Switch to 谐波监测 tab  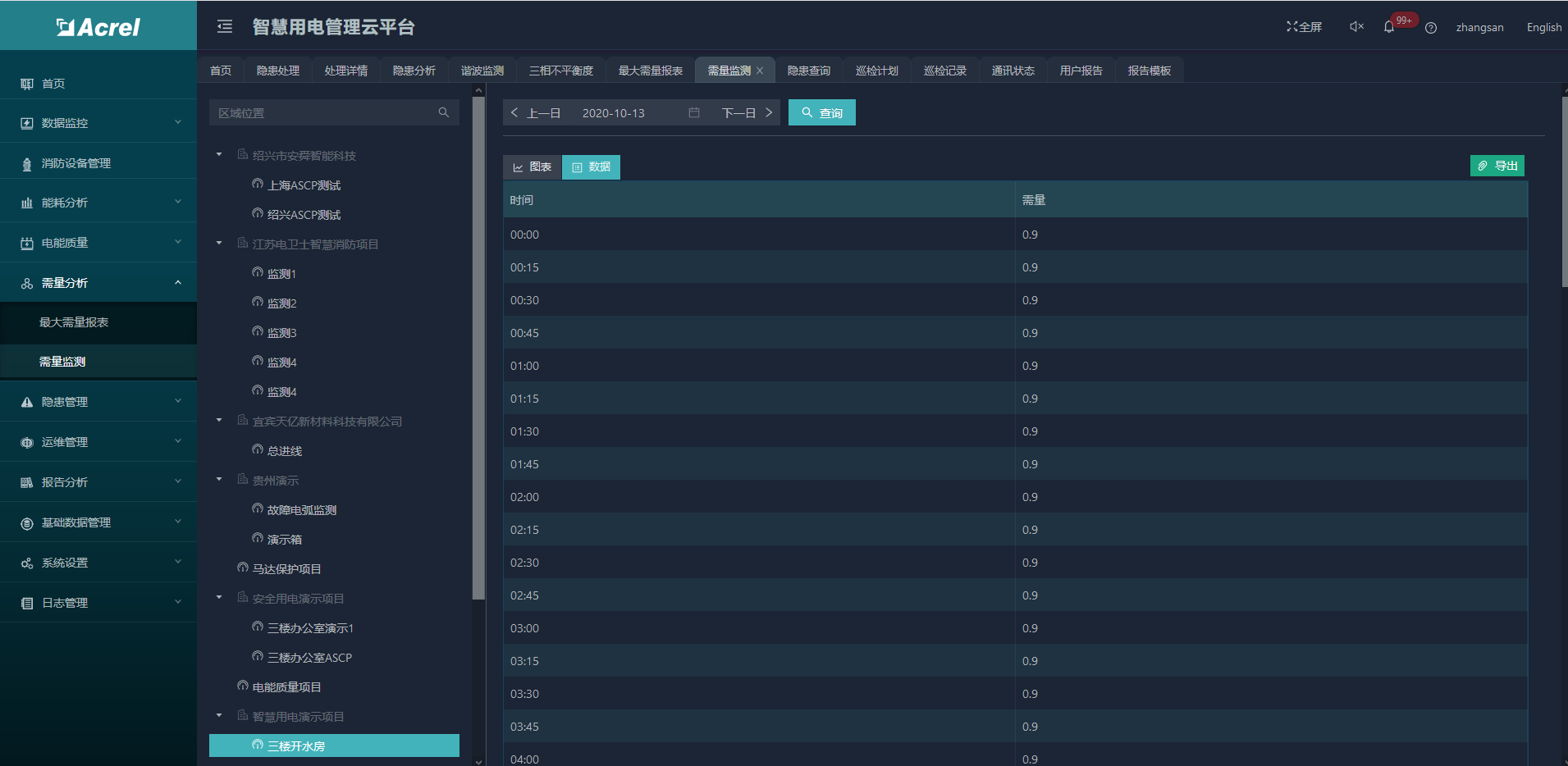482,71
